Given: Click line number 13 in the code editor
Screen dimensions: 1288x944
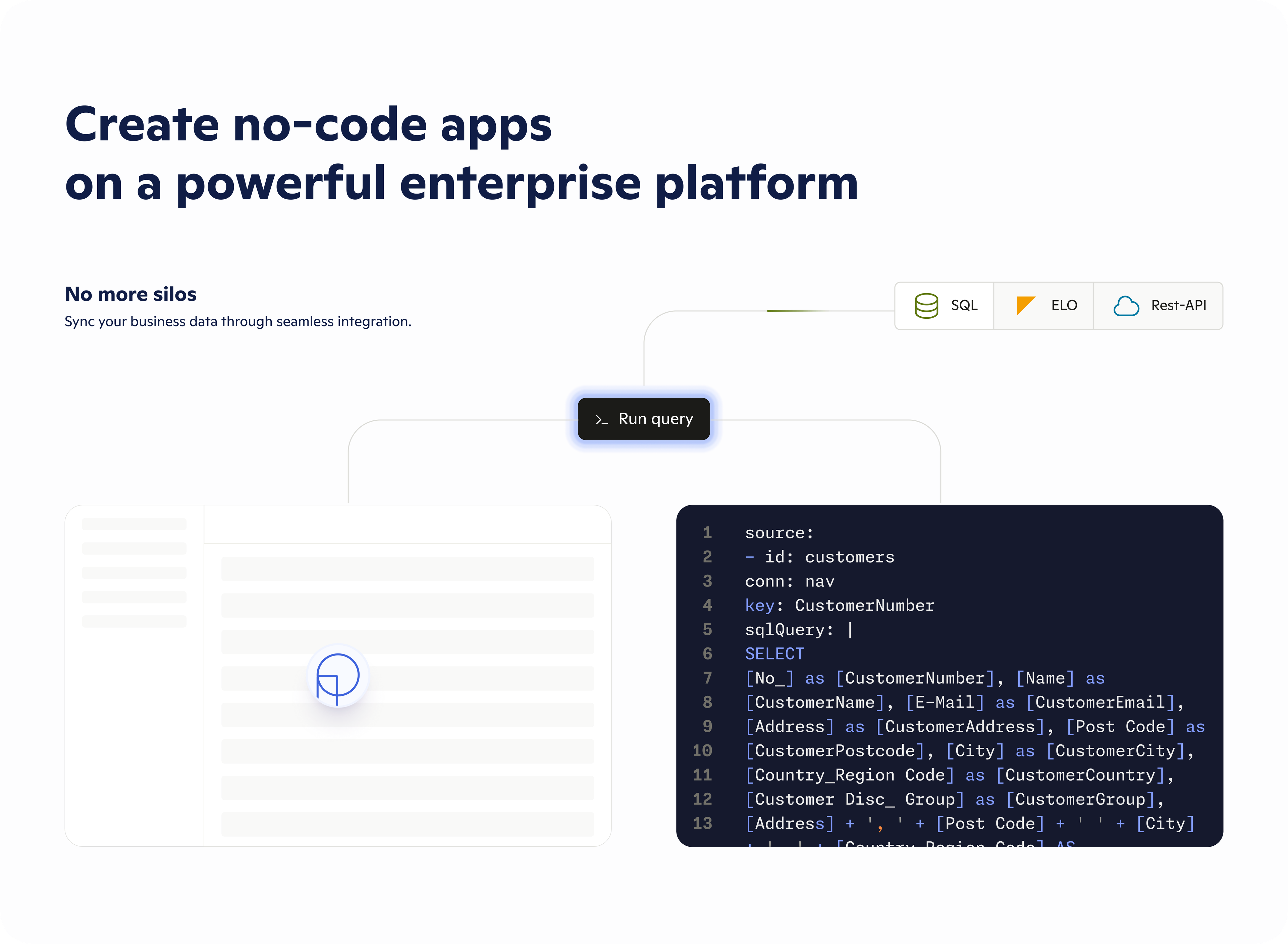Looking at the screenshot, I should (x=703, y=824).
